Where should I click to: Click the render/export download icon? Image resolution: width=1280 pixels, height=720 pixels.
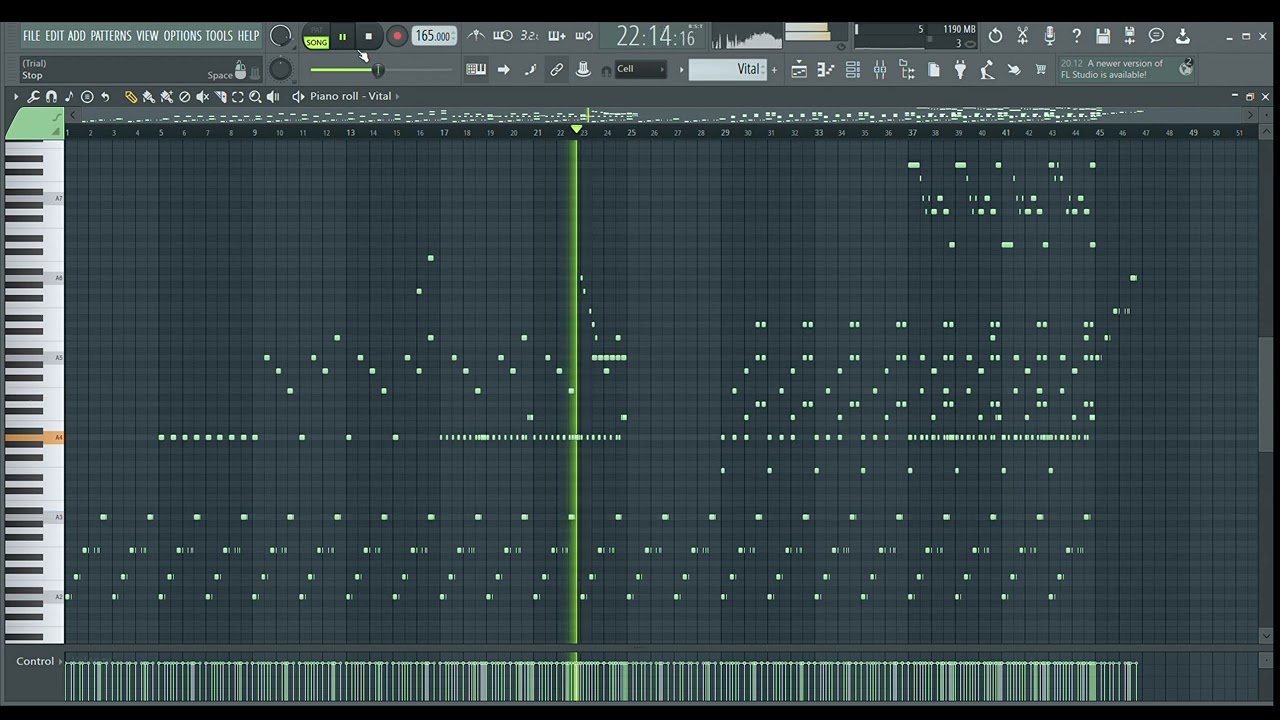[1183, 36]
